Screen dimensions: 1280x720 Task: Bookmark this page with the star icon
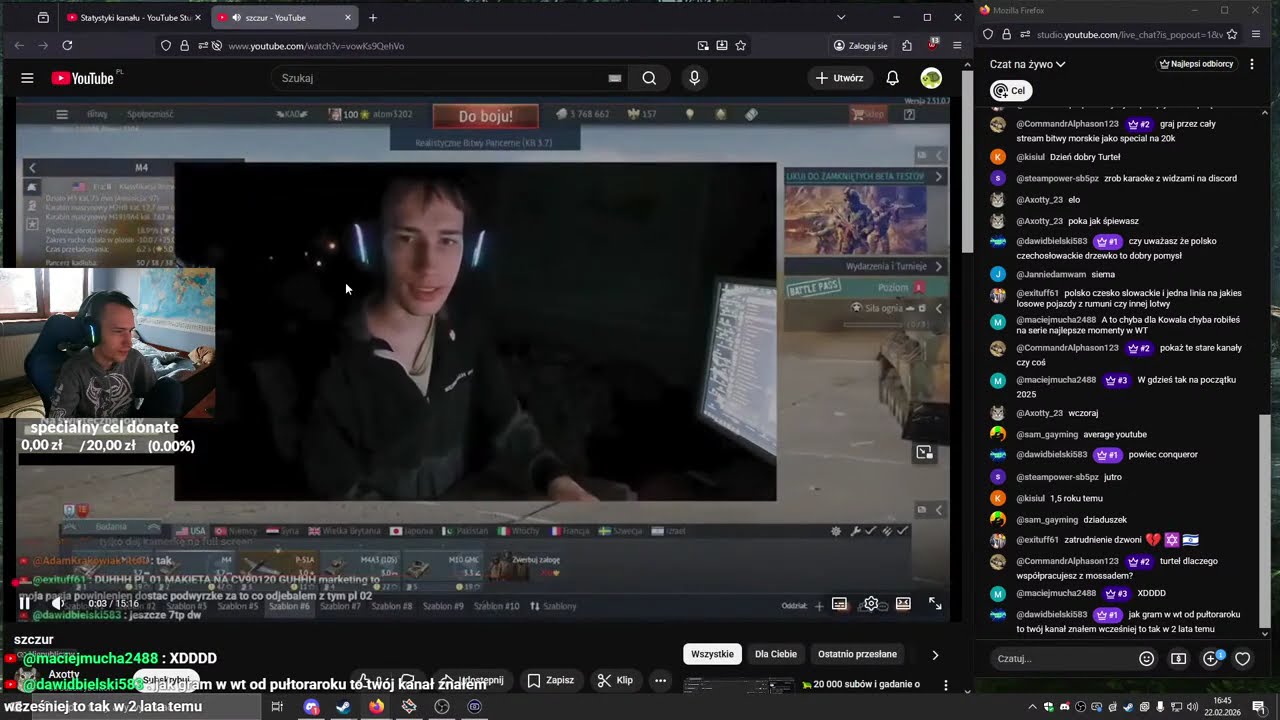tap(740, 45)
